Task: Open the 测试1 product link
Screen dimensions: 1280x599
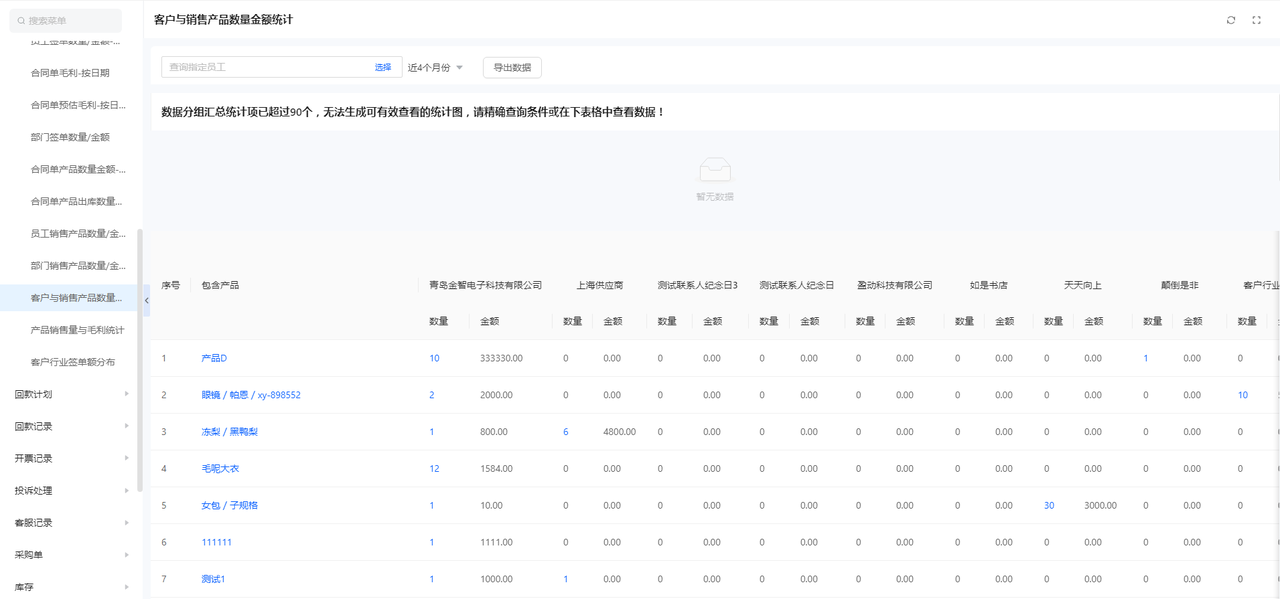Action: (x=213, y=579)
